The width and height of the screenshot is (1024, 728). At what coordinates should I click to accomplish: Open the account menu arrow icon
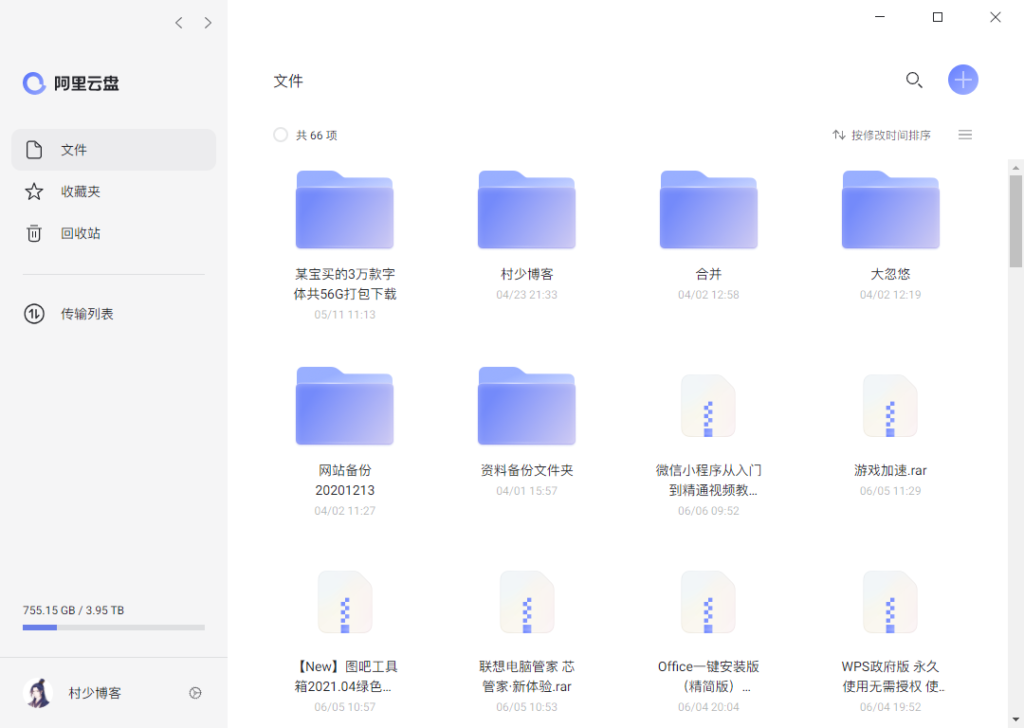point(195,693)
